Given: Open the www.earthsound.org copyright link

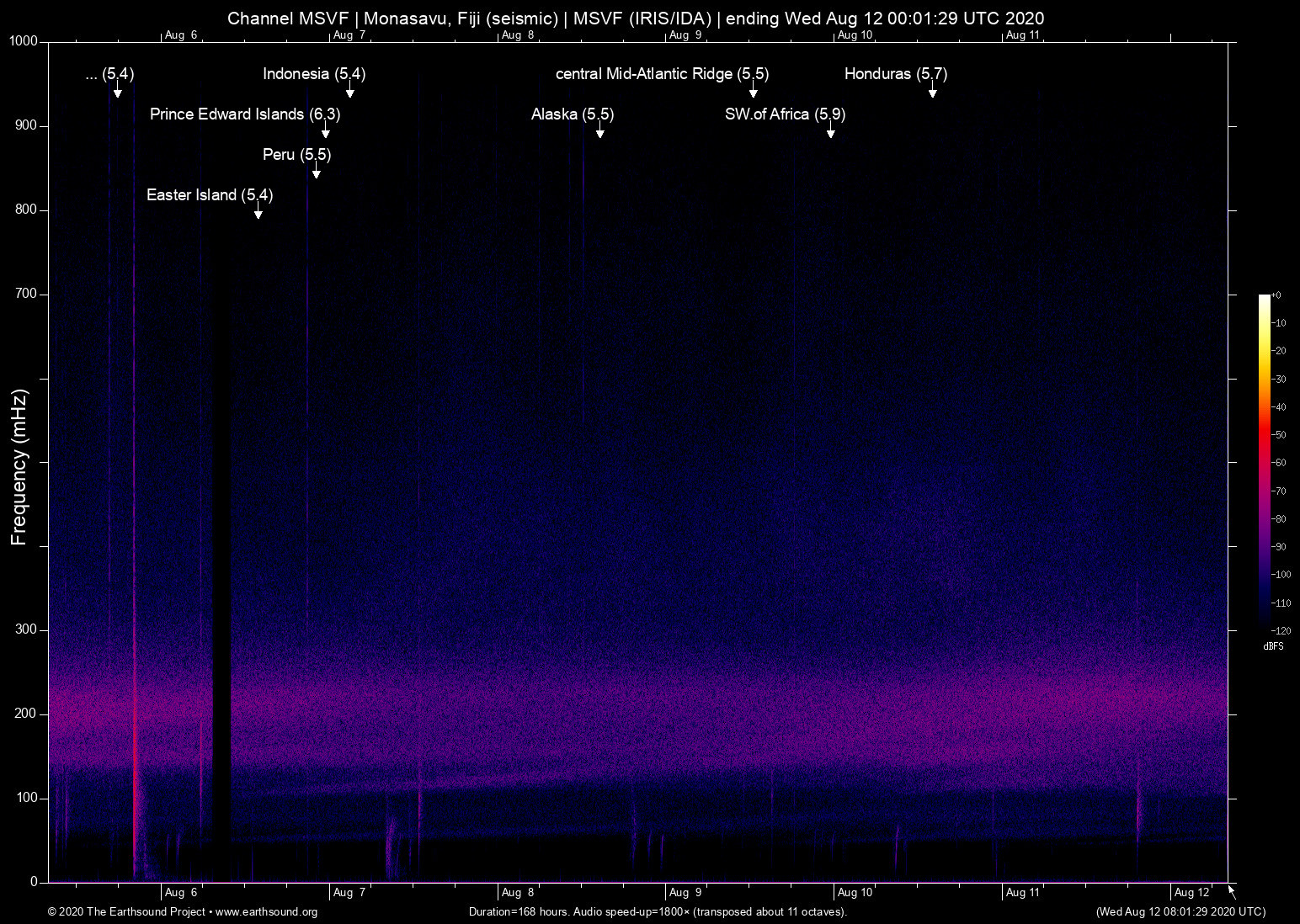Looking at the screenshot, I should point(267,912).
